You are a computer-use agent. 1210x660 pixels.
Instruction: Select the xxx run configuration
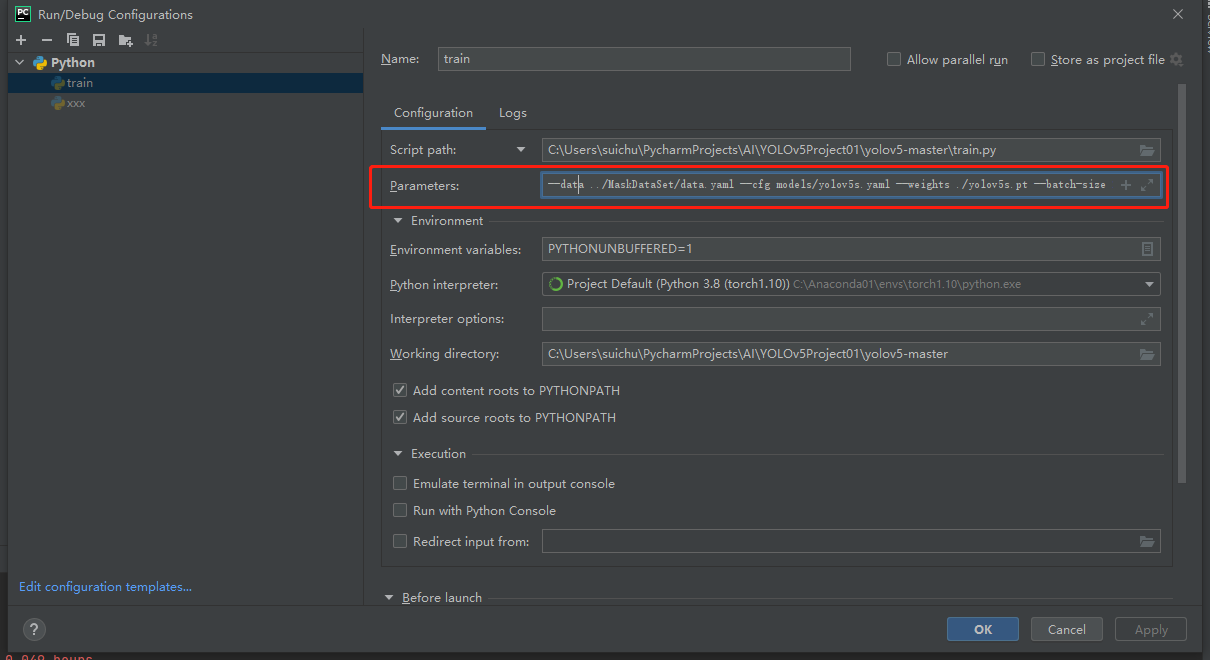pos(75,103)
